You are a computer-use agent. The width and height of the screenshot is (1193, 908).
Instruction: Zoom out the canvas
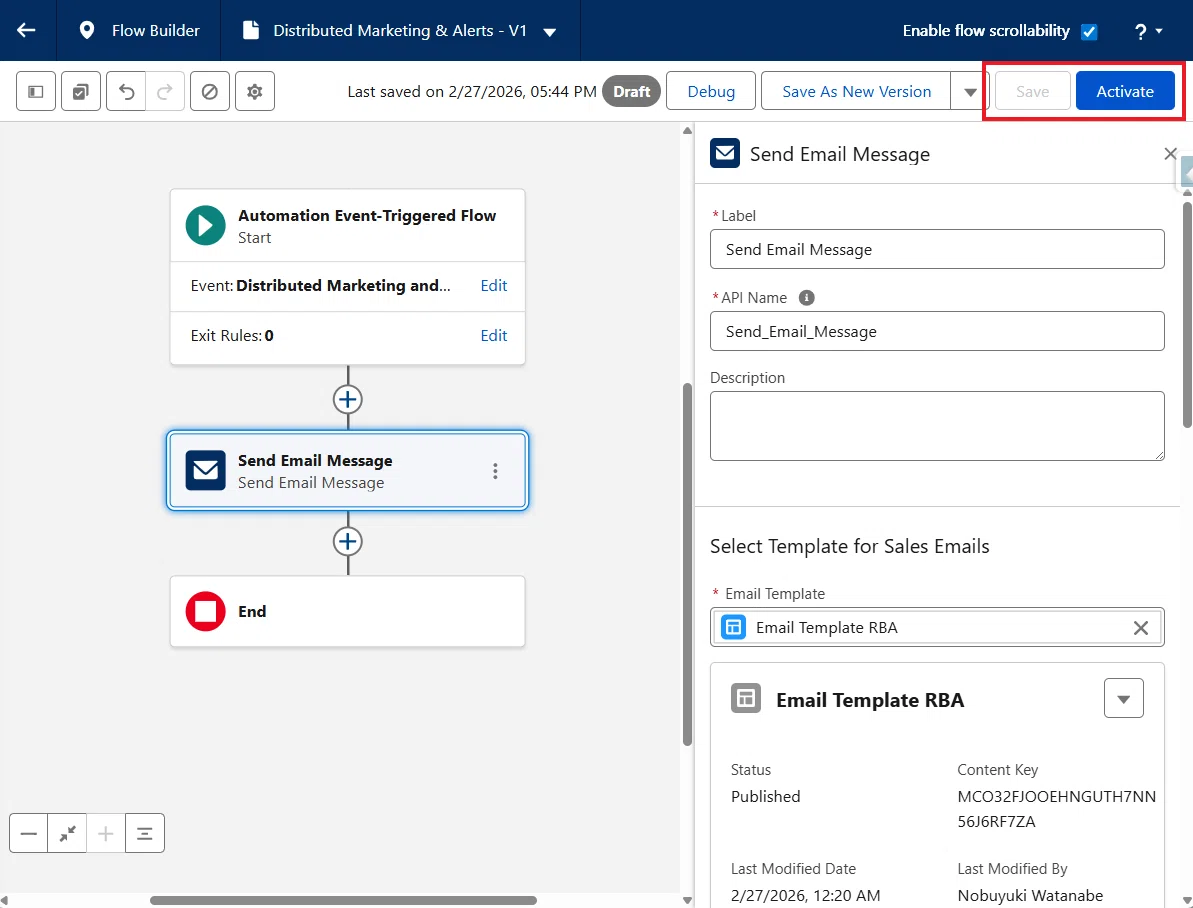(x=29, y=833)
